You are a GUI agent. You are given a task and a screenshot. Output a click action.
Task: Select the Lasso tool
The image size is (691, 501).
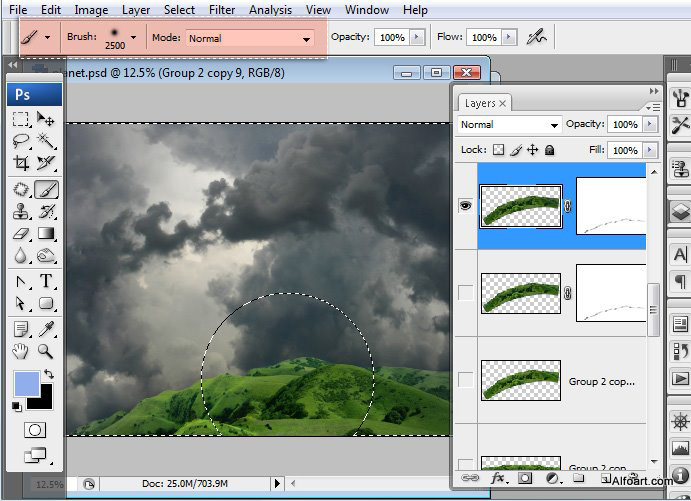click(x=20, y=141)
